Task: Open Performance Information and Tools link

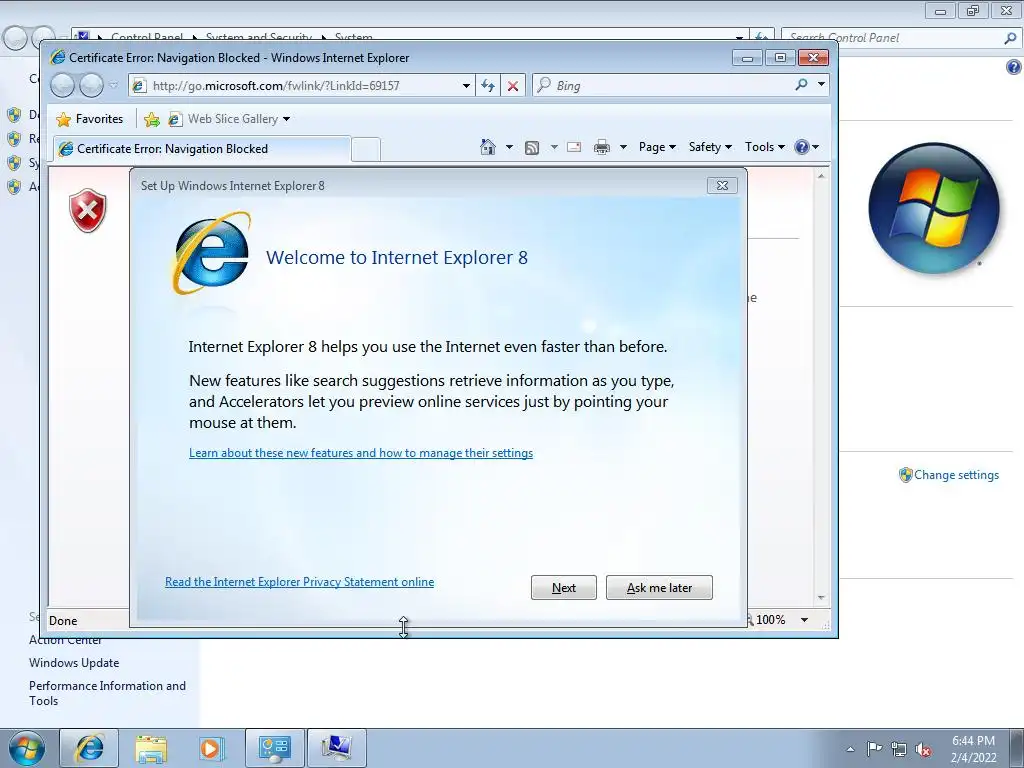Action: 107,693
